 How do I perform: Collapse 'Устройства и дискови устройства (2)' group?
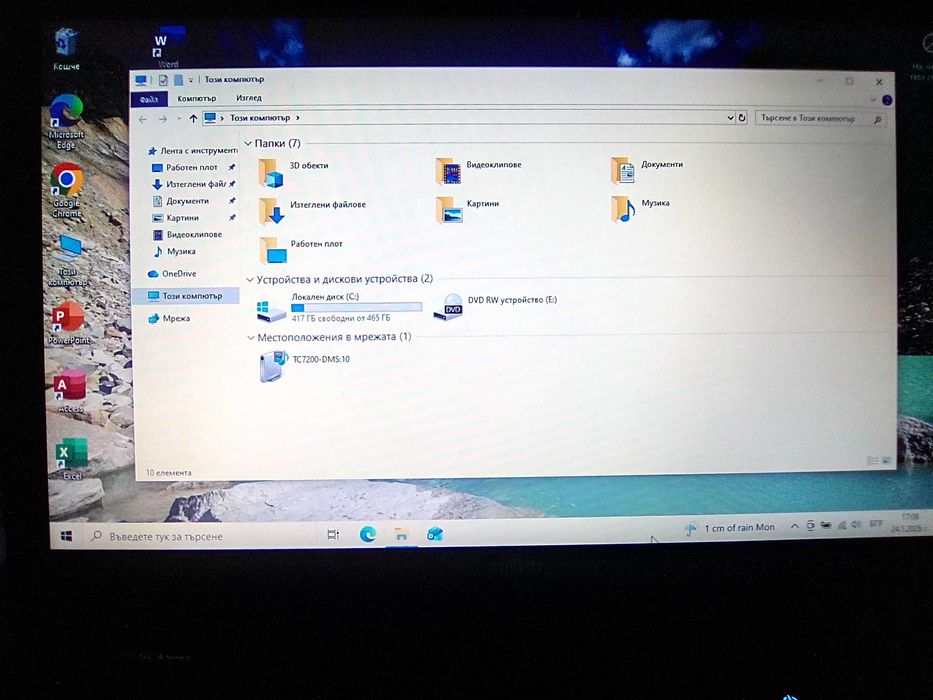[x=250, y=280]
